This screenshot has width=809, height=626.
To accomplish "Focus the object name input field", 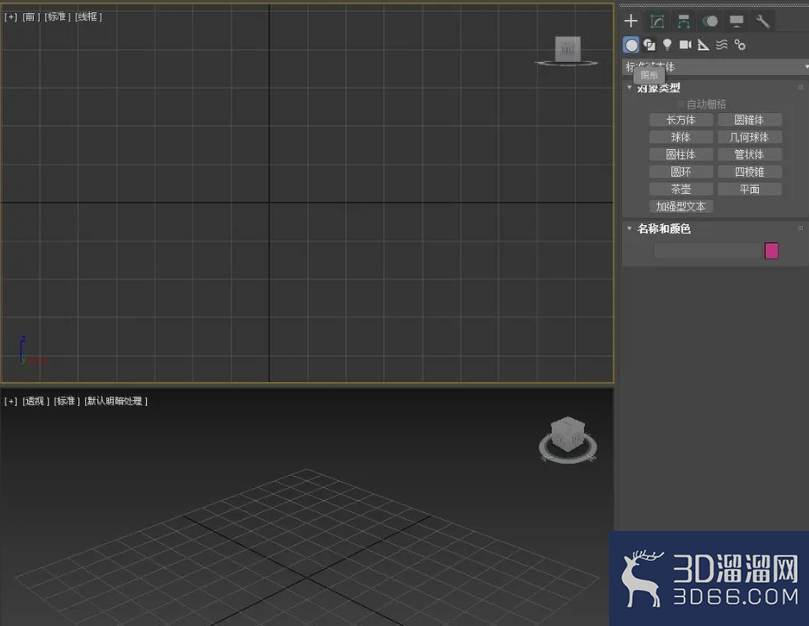I will click(x=707, y=251).
